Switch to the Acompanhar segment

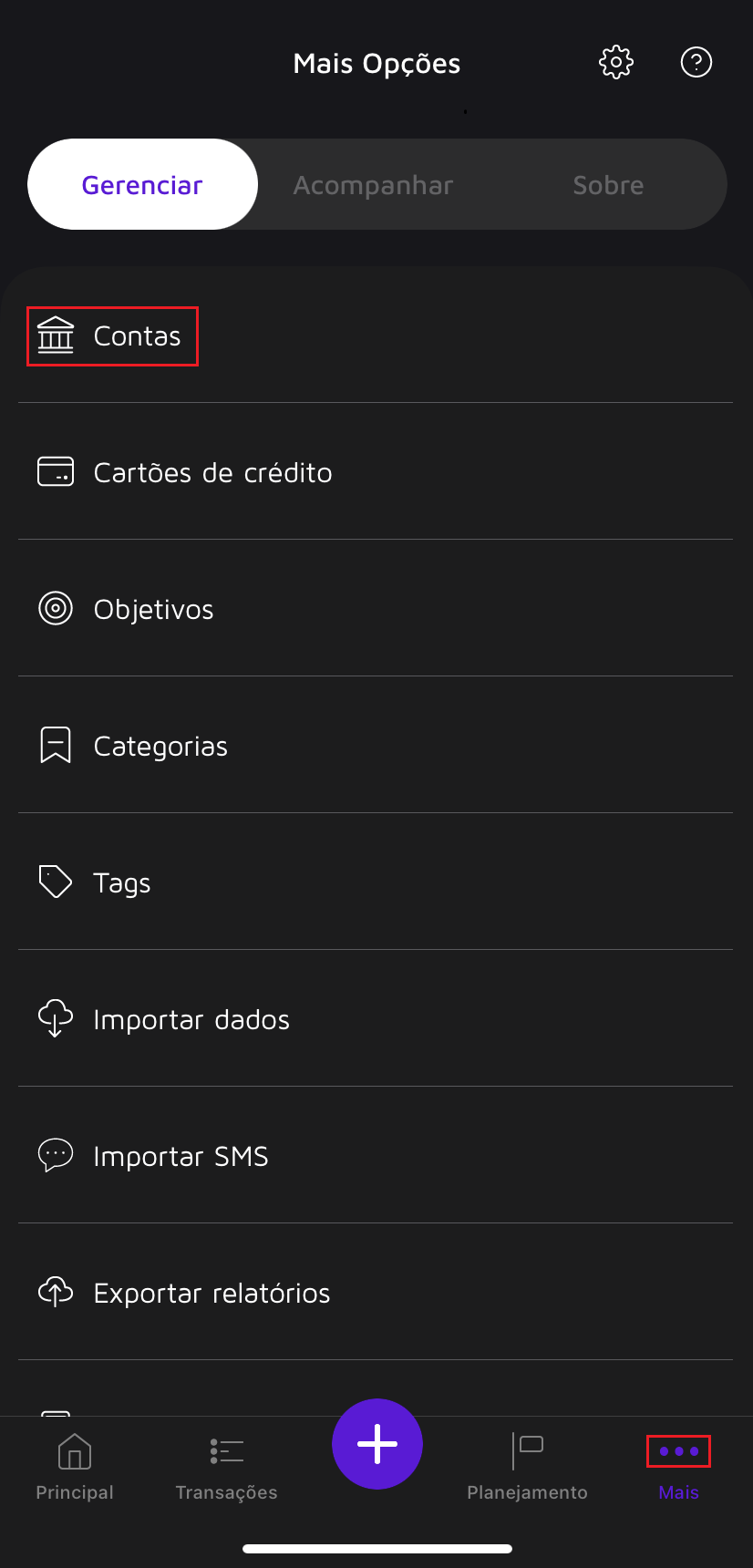pos(374,185)
